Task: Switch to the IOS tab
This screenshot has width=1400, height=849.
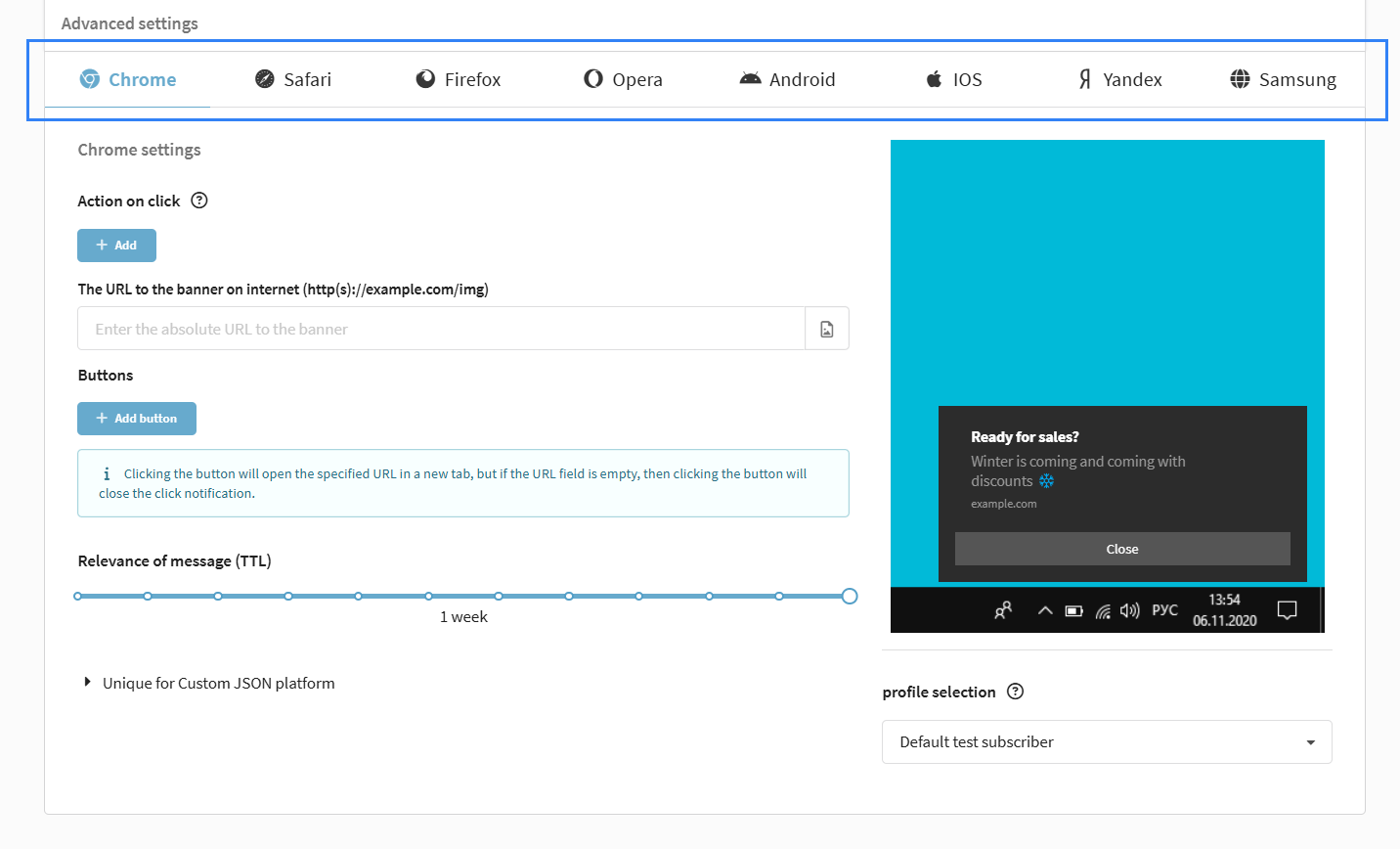Action: (953, 79)
